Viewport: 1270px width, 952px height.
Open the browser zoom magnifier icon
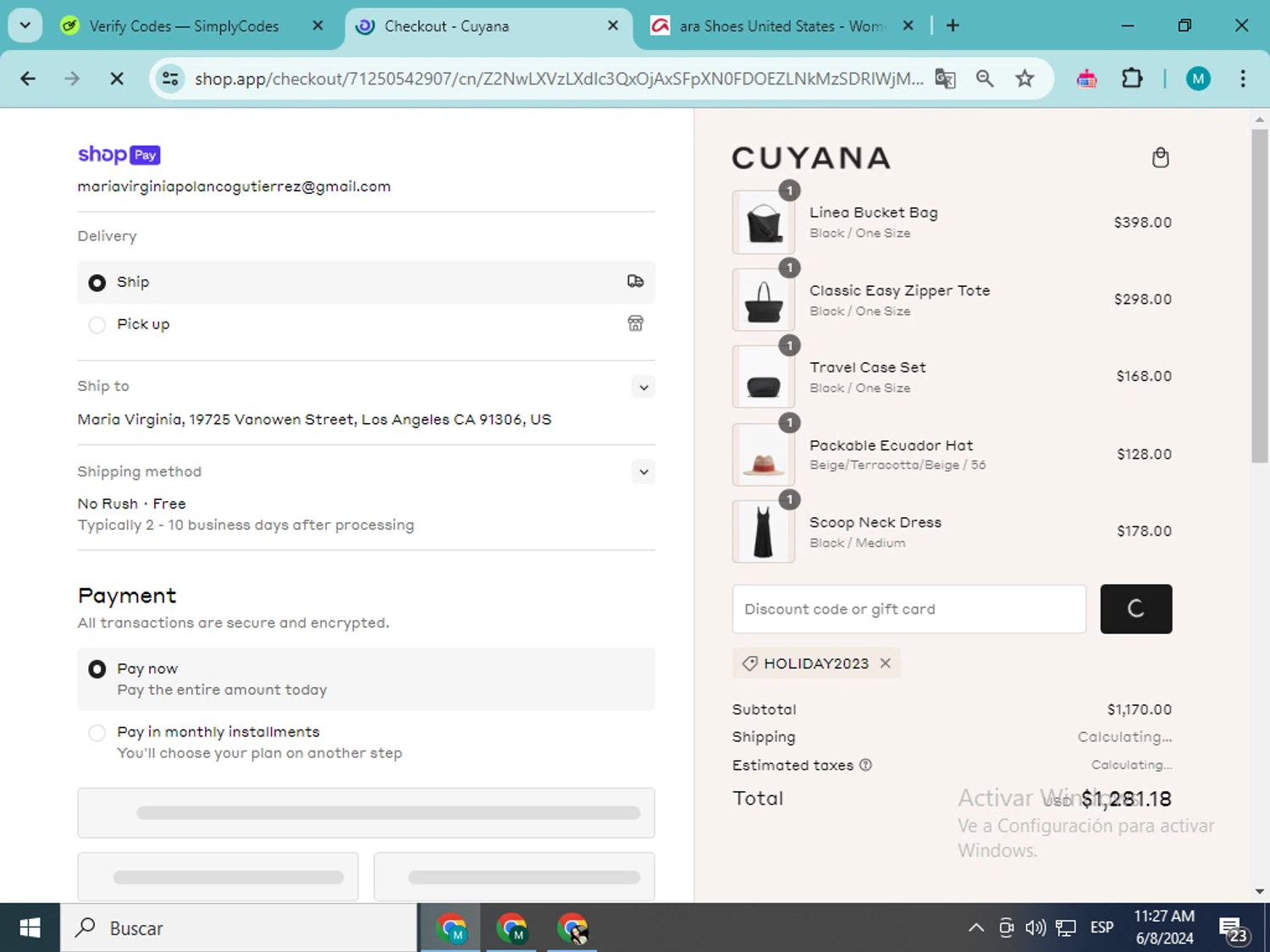point(985,79)
